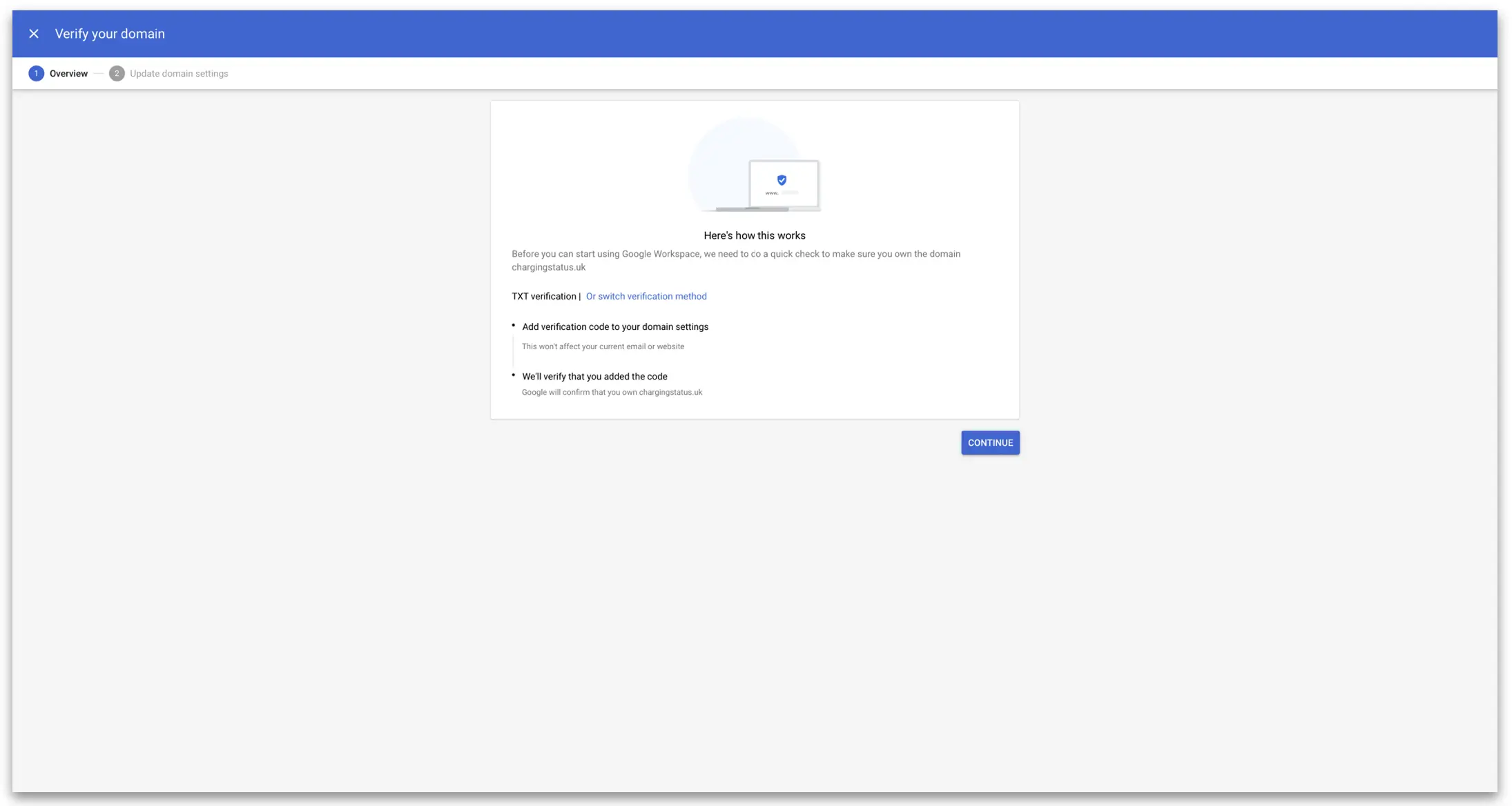Click We'll verify that you added the code
Image resolution: width=1512 pixels, height=806 pixels.
point(594,376)
